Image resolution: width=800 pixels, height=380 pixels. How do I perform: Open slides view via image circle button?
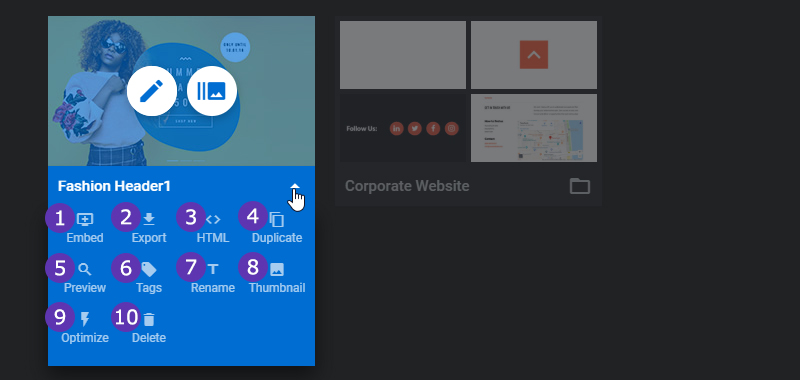(211, 91)
